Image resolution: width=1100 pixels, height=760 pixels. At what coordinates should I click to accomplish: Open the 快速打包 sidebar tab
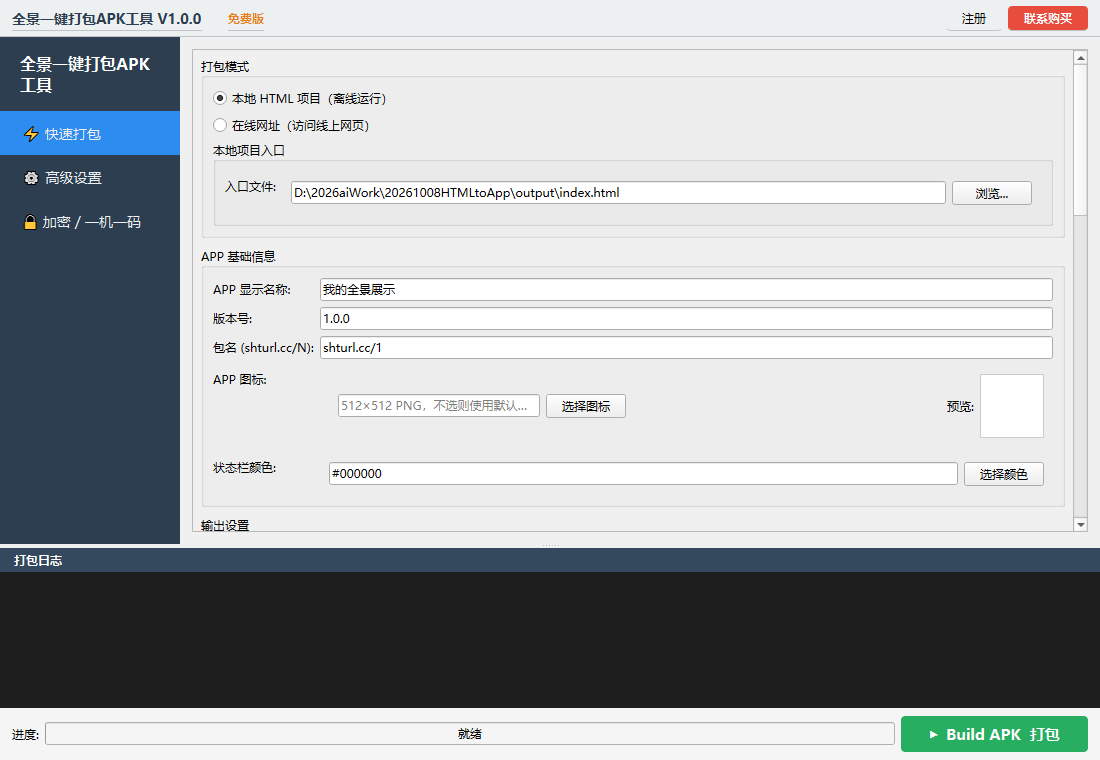click(90, 133)
